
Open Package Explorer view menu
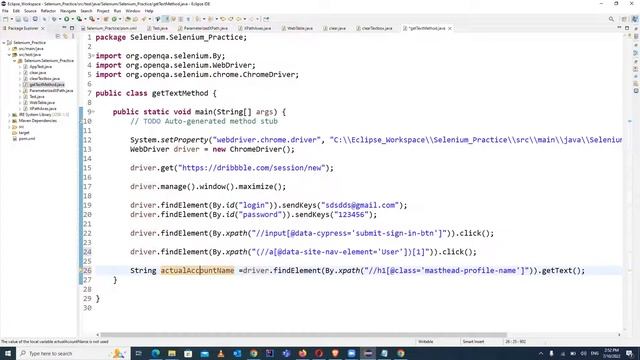pos(73,36)
